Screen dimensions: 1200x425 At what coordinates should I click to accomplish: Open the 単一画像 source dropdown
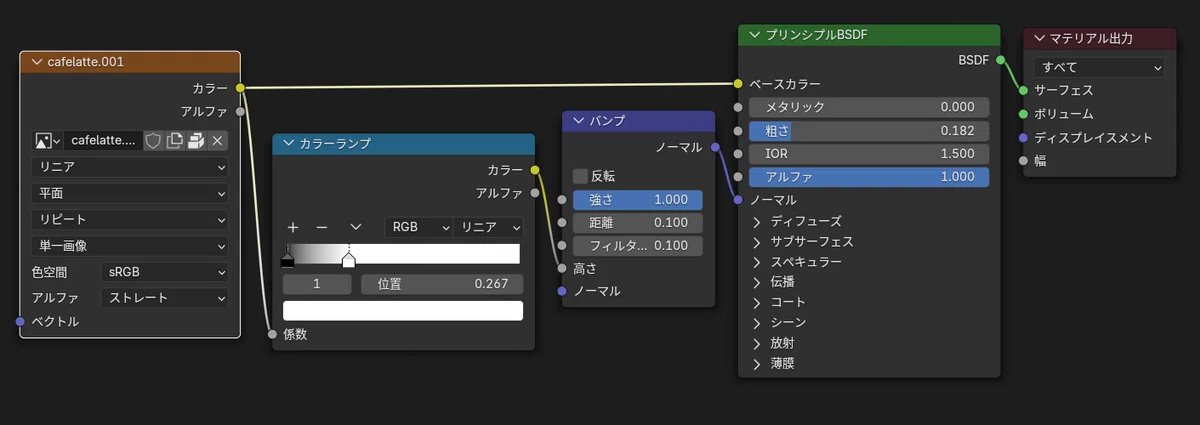130,245
